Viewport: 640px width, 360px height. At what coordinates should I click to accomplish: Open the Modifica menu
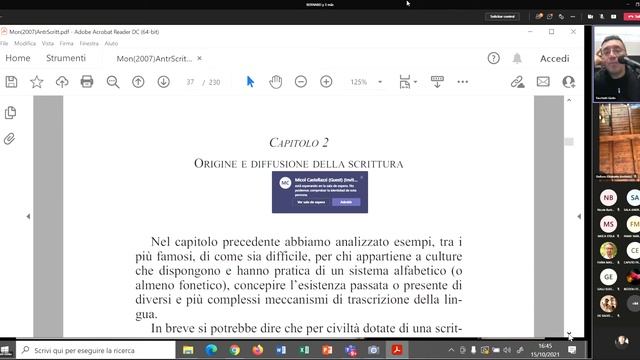click(x=25, y=43)
